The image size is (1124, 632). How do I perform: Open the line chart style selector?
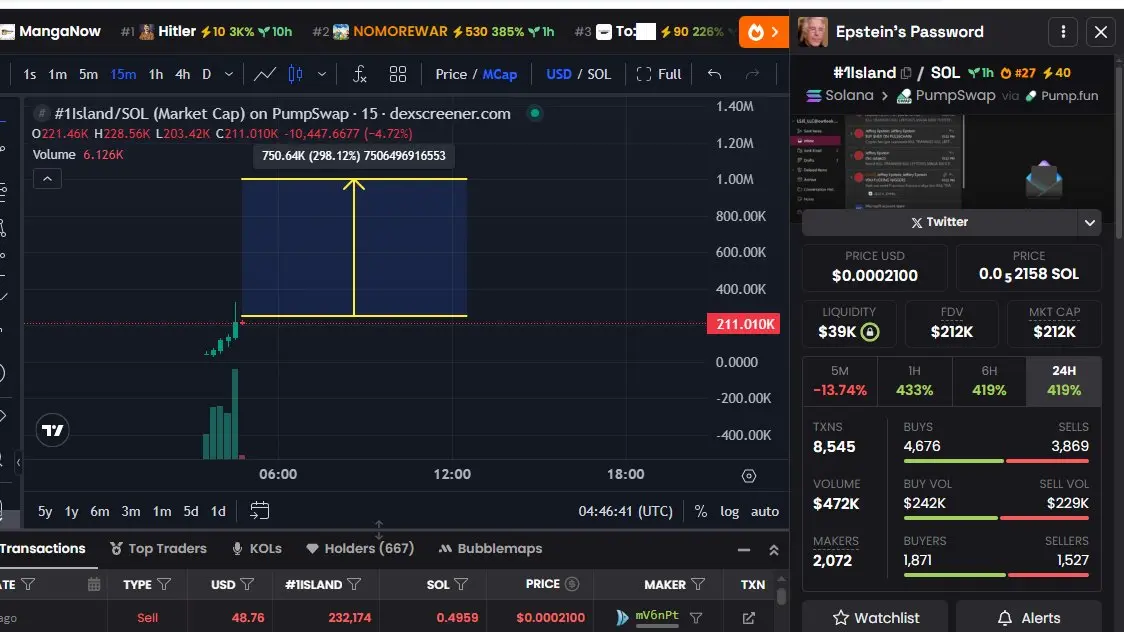click(x=265, y=74)
